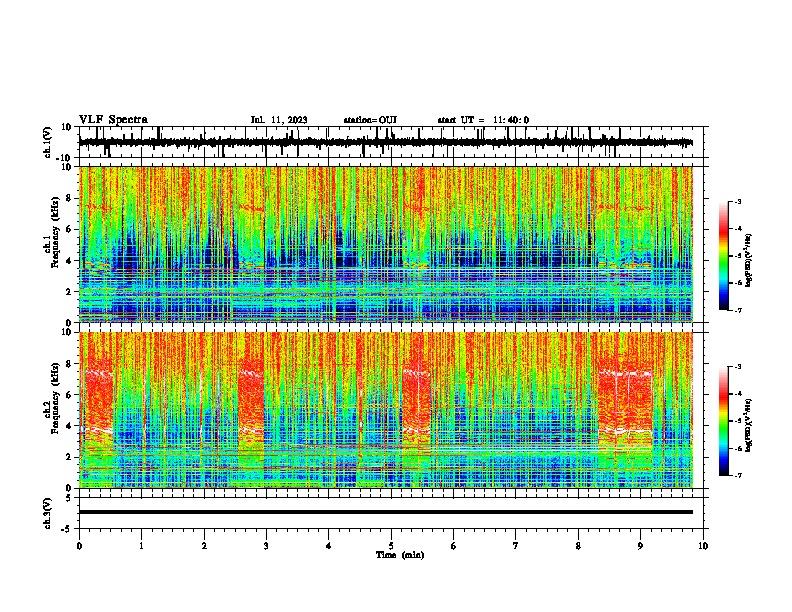Click the wide ch.2 red burst near minute 9
The width and height of the screenshot is (792, 612).
coord(625,404)
